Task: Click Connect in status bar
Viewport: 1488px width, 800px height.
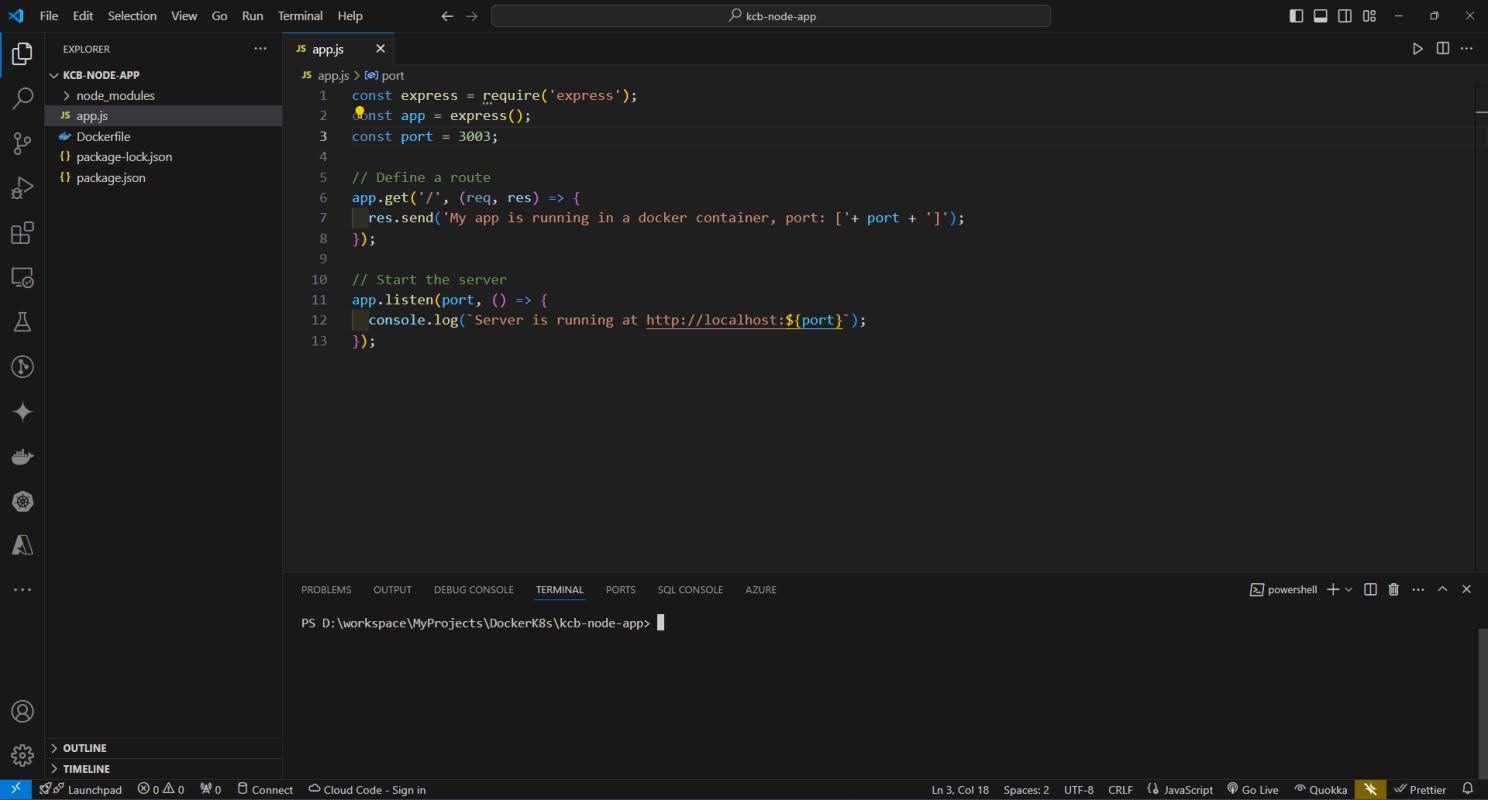Action: [264, 790]
